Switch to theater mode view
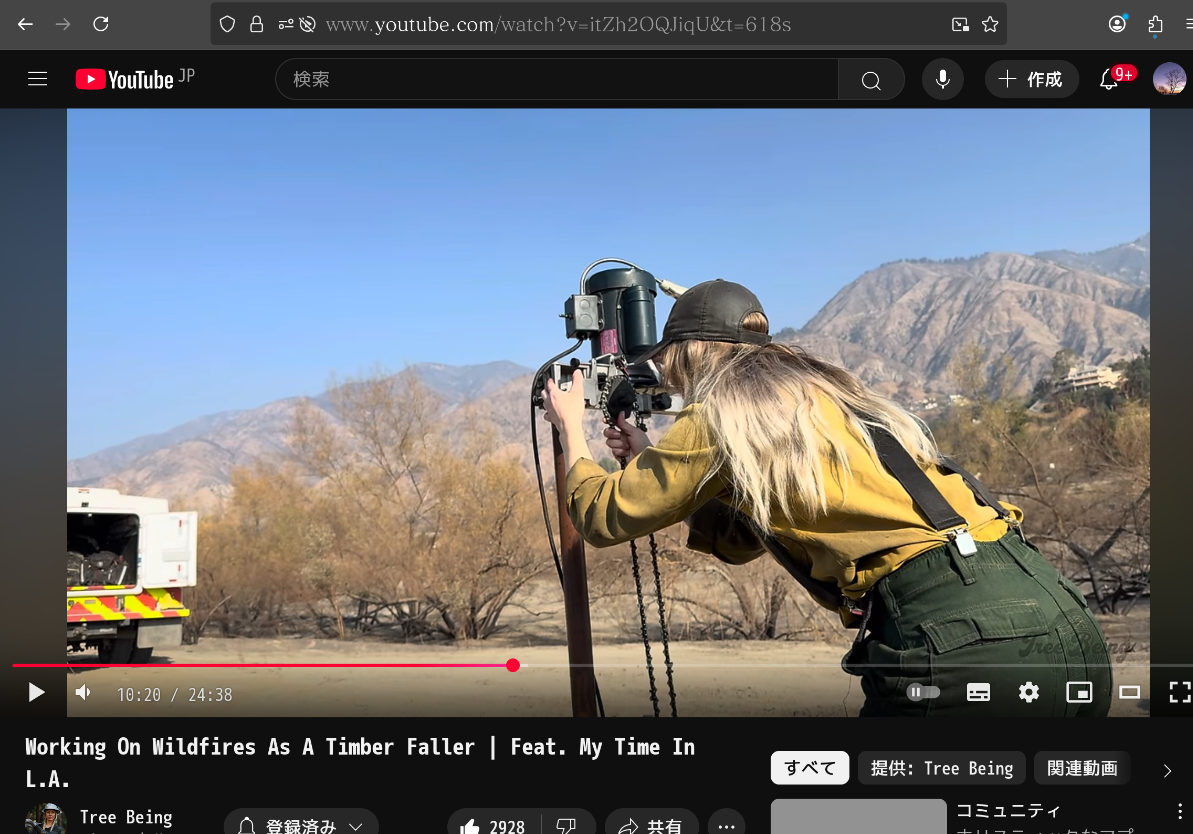 [1129, 692]
